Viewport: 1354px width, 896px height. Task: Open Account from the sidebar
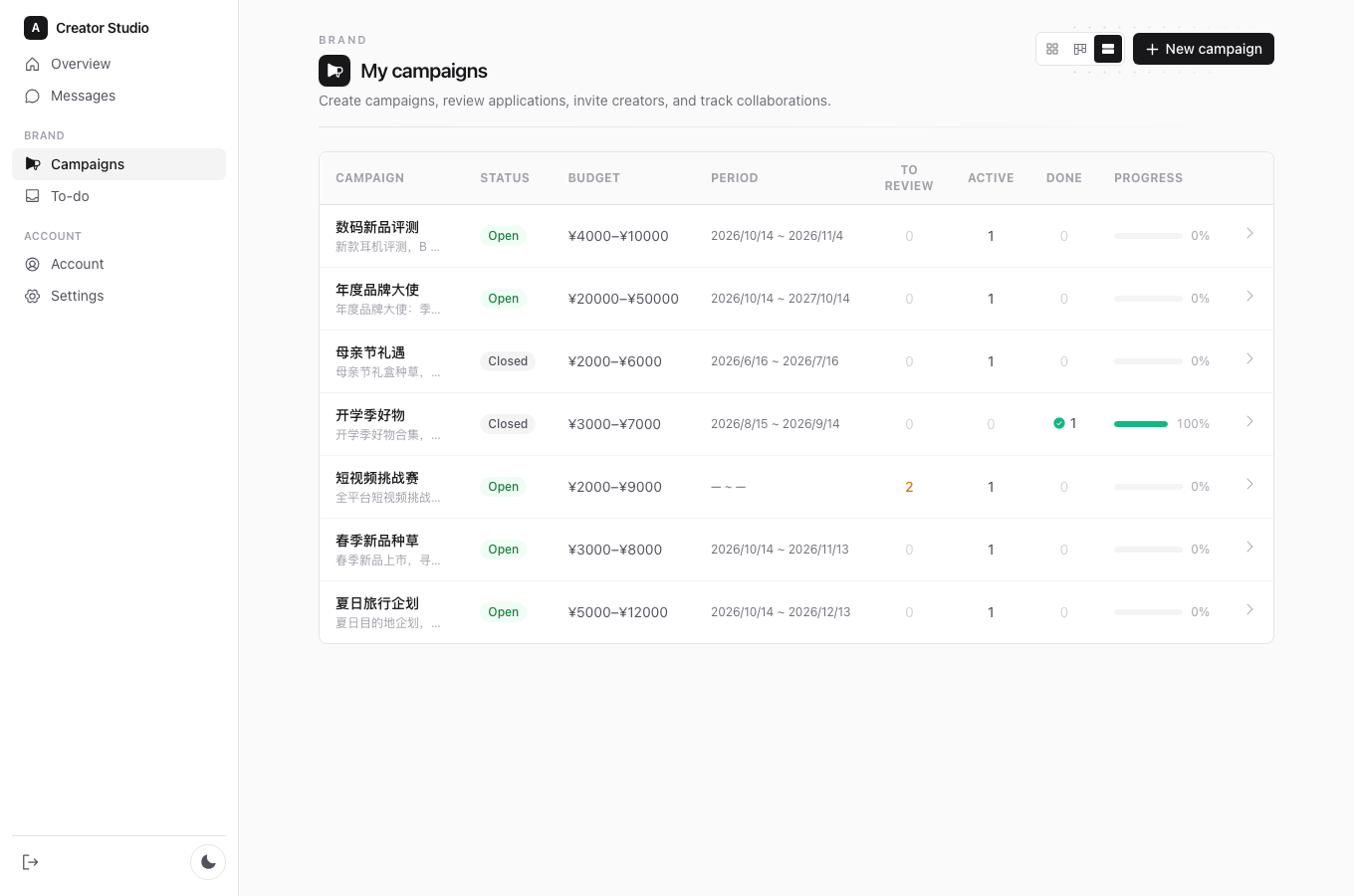[118, 264]
